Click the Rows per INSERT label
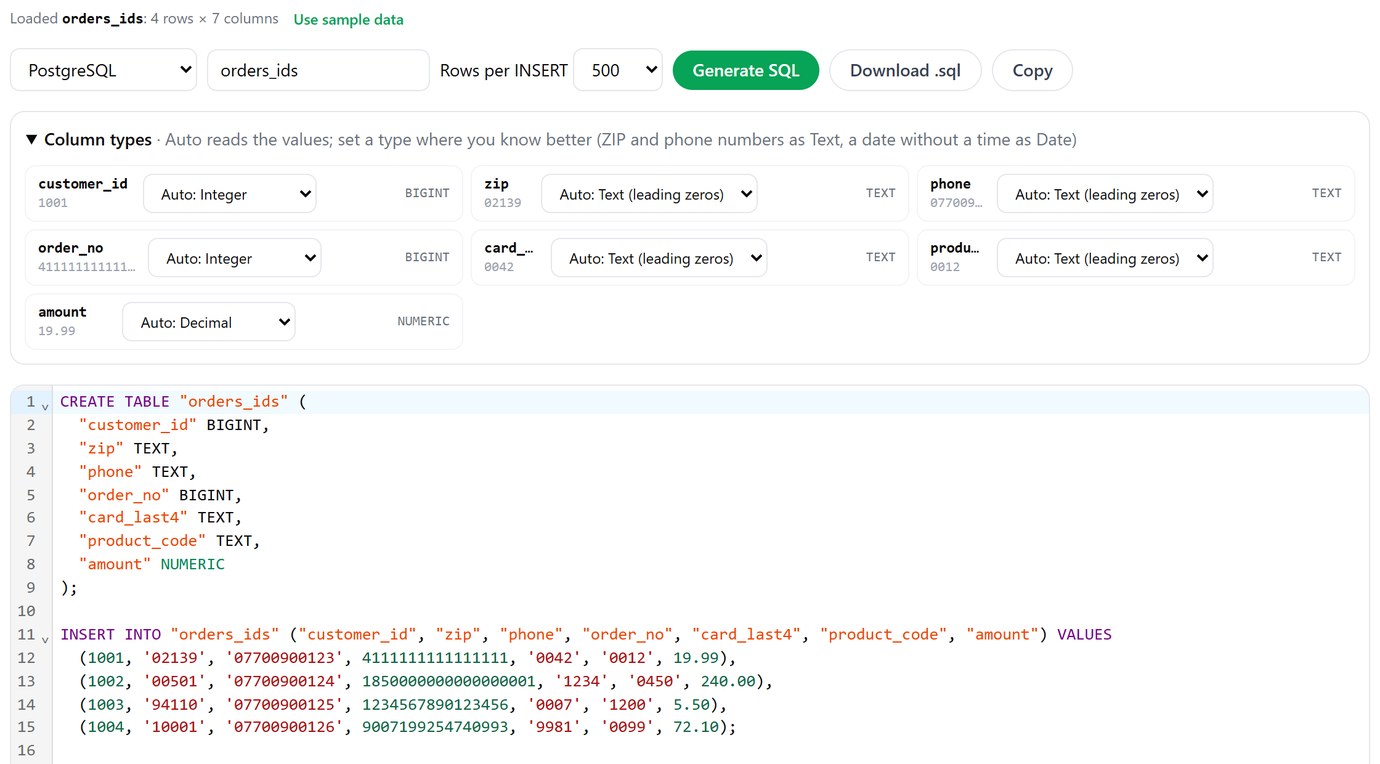 pos(504,70)
